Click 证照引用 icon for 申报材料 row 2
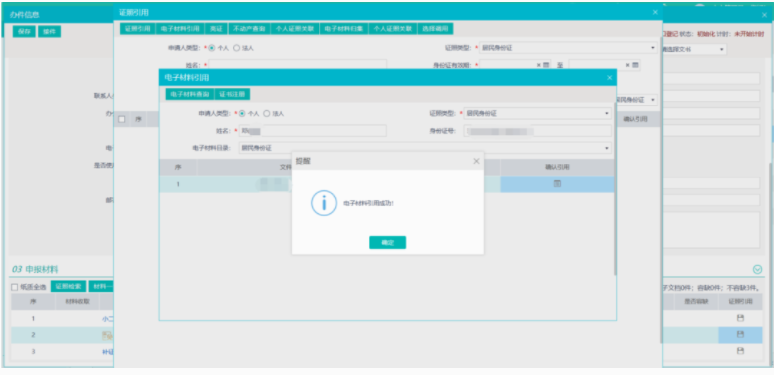 click(x=740, y=335)
